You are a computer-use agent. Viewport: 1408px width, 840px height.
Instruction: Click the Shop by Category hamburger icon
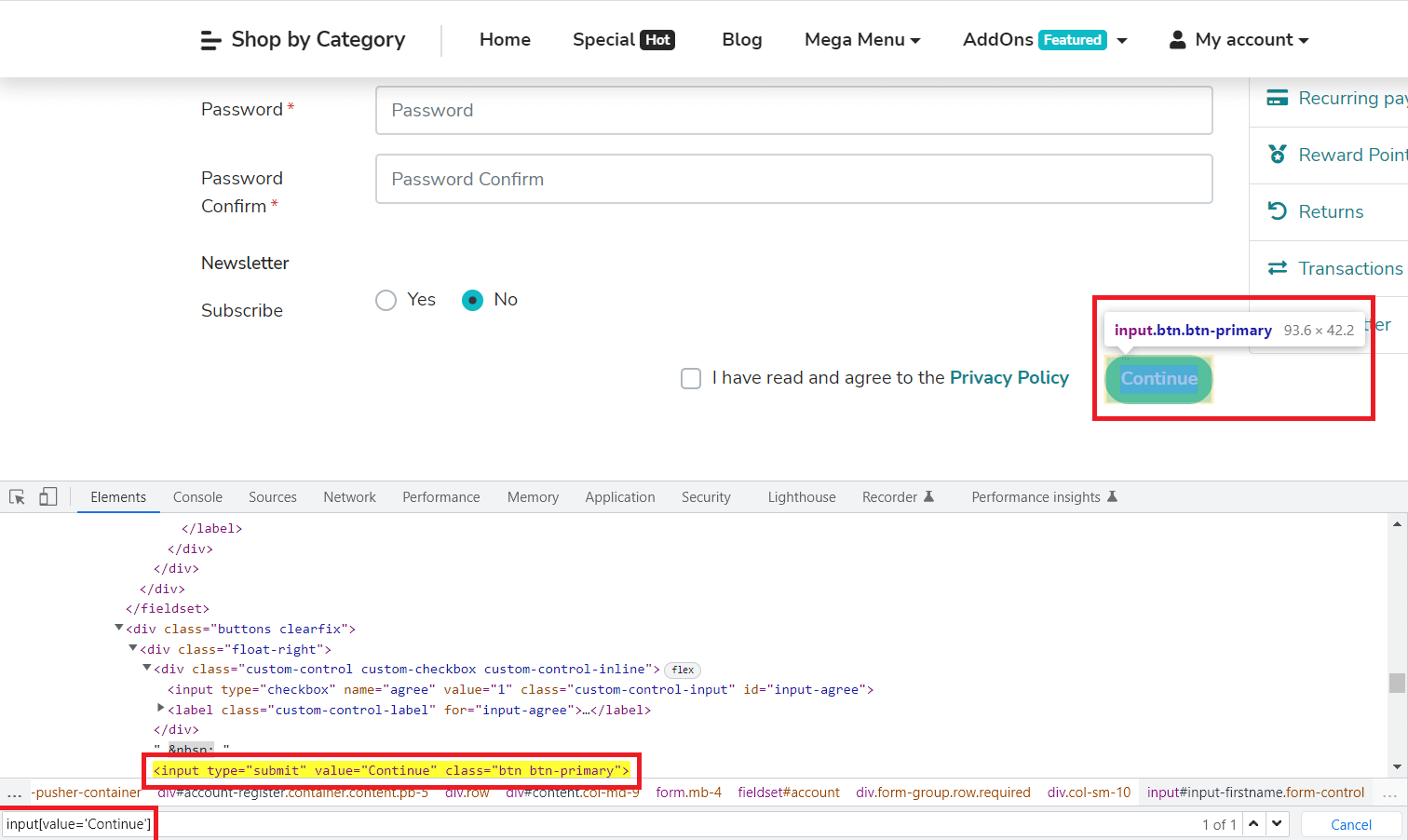(x=210, y=39)
